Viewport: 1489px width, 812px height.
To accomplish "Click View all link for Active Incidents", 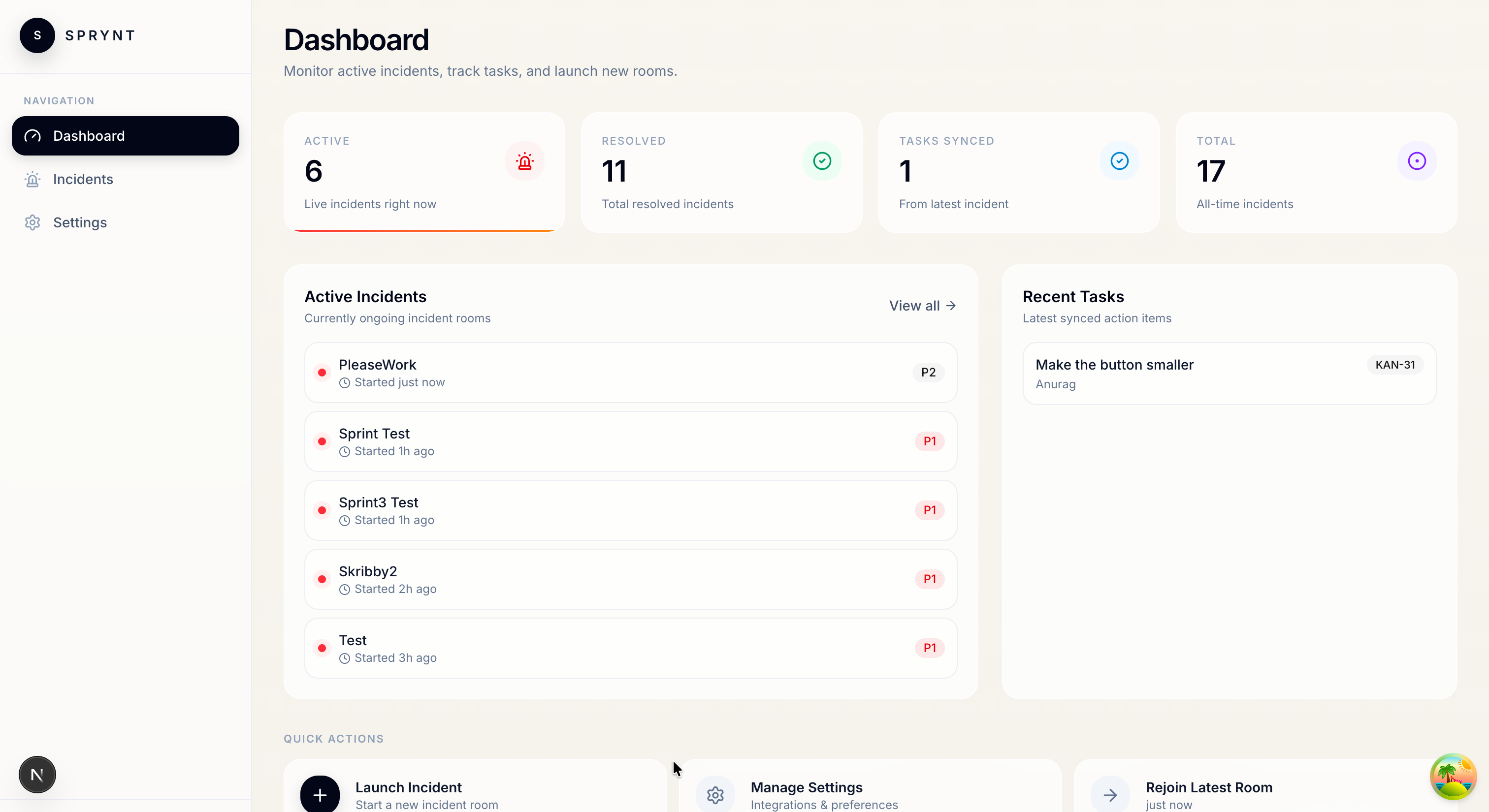I will pyautogui.click(x=922, y=306).
